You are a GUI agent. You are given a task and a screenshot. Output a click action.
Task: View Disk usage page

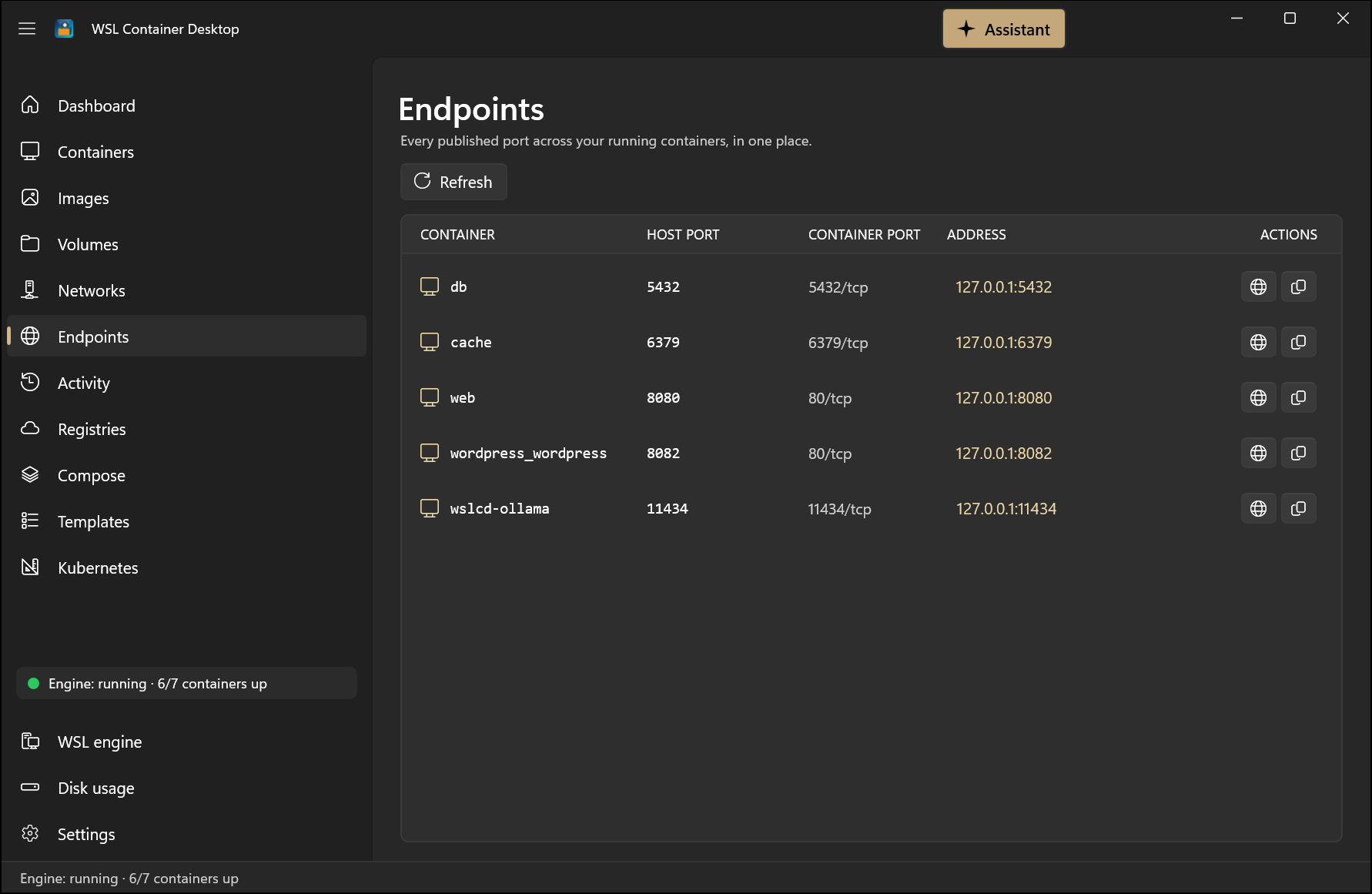click(186, 788)
